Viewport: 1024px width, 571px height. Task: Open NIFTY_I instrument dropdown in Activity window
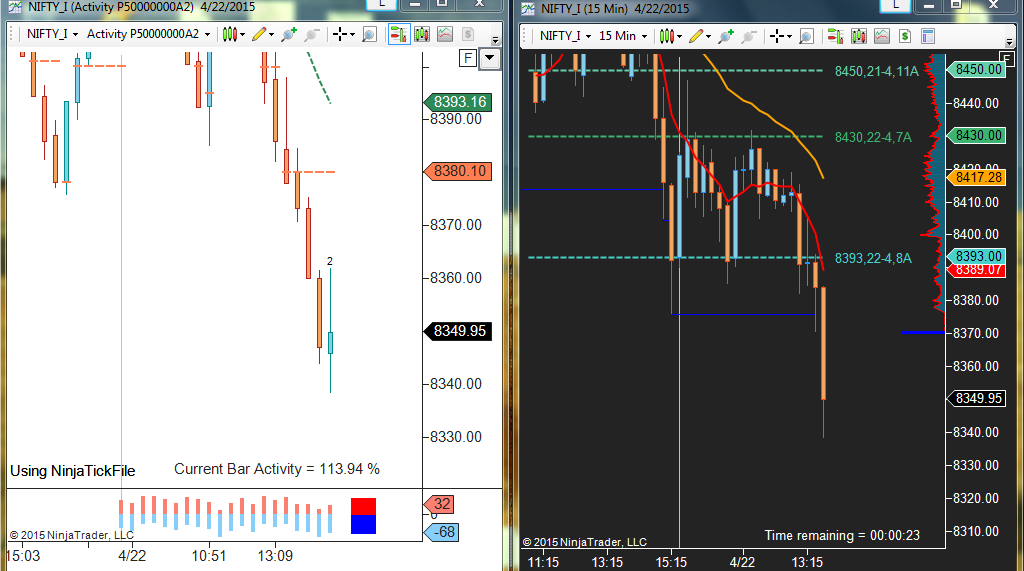pos(52,34)
